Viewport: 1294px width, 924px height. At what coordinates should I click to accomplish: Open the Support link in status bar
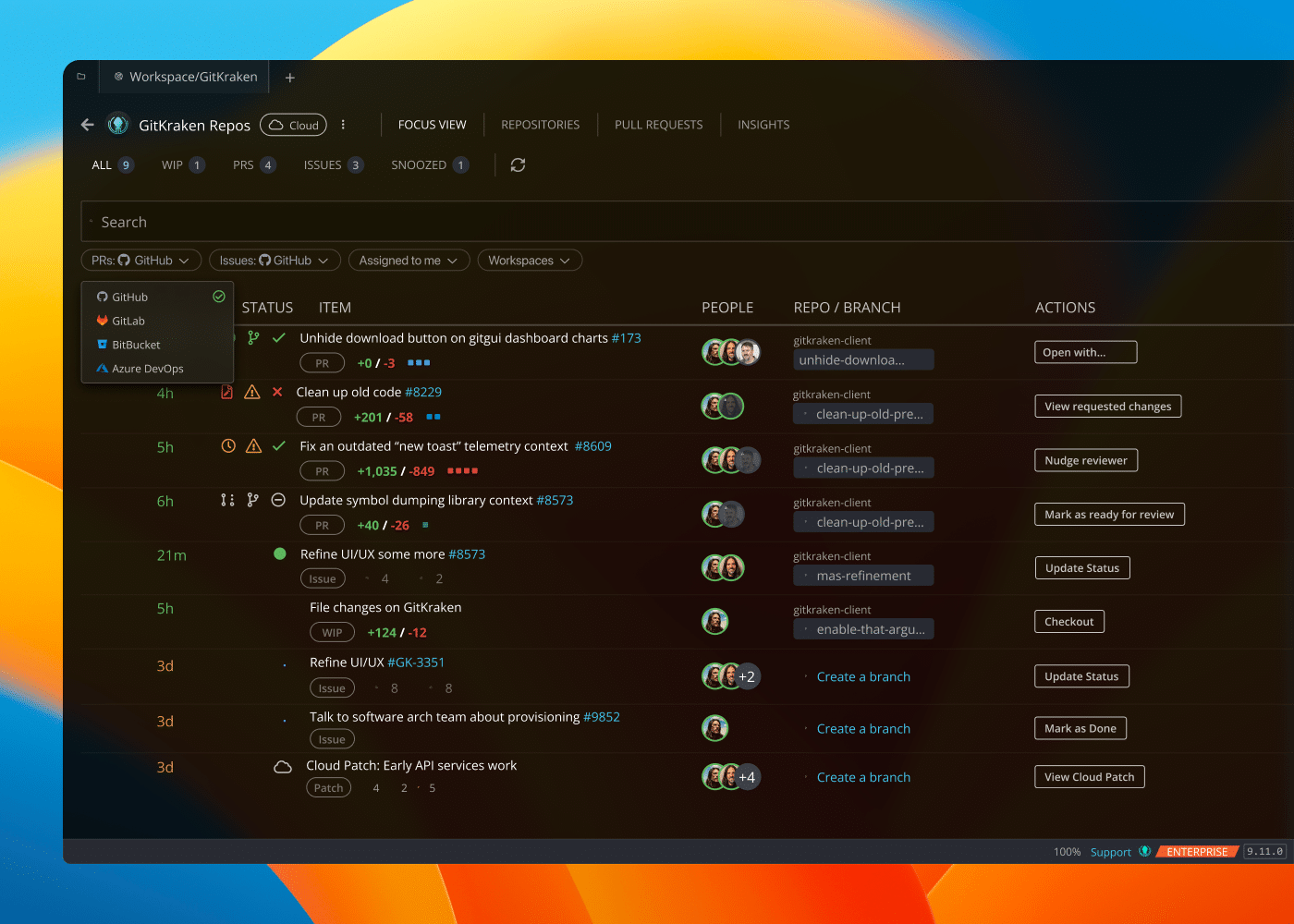[x=1110, y=852]
